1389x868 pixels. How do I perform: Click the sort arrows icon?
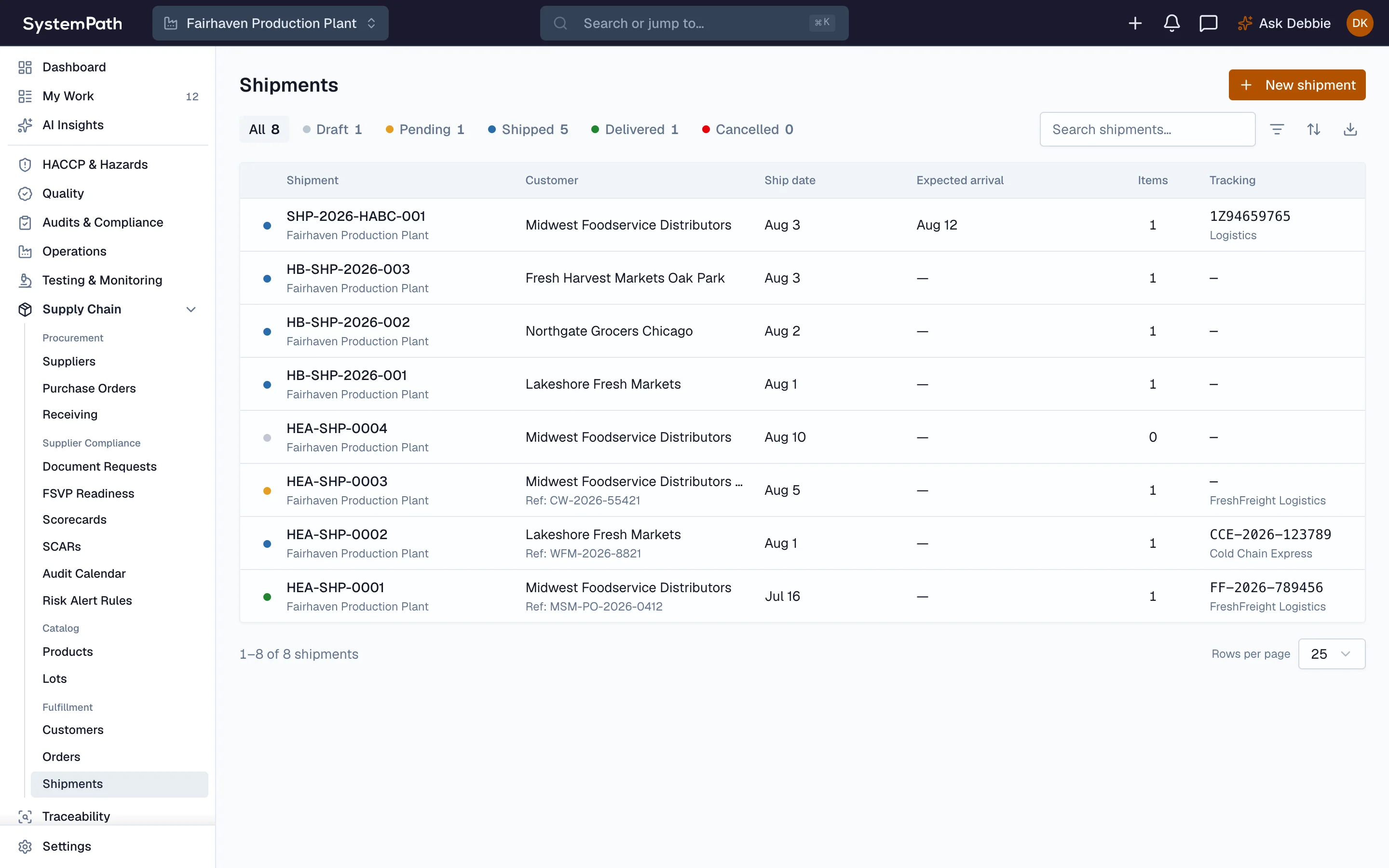click(1313, 129)
